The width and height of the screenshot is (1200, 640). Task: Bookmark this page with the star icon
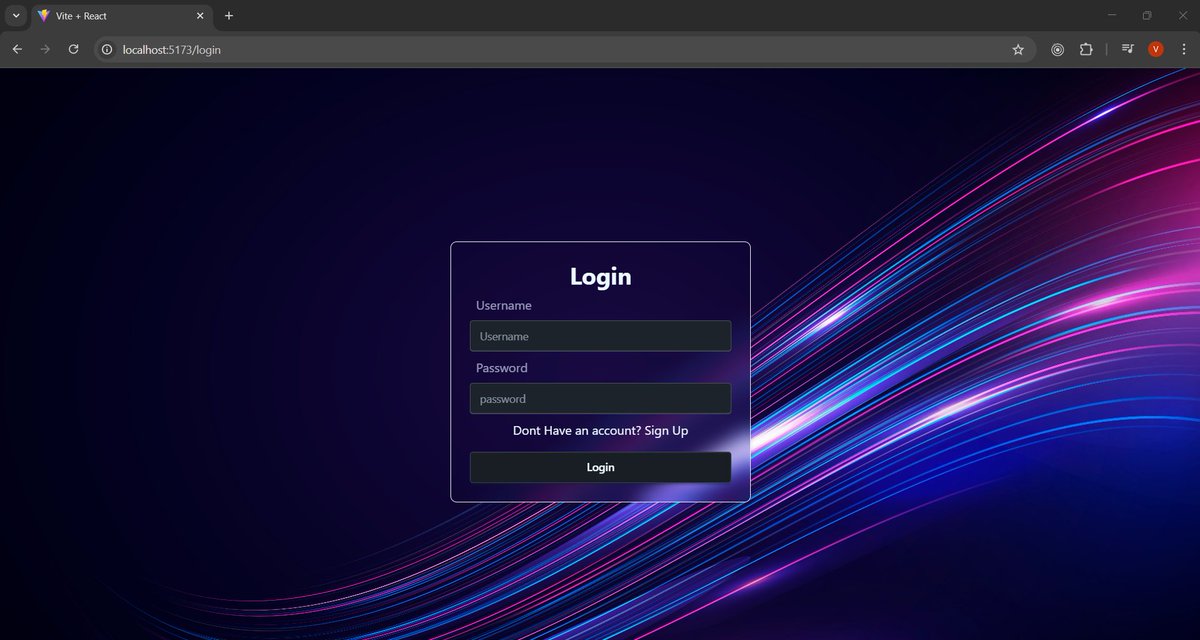point(1018,49)
